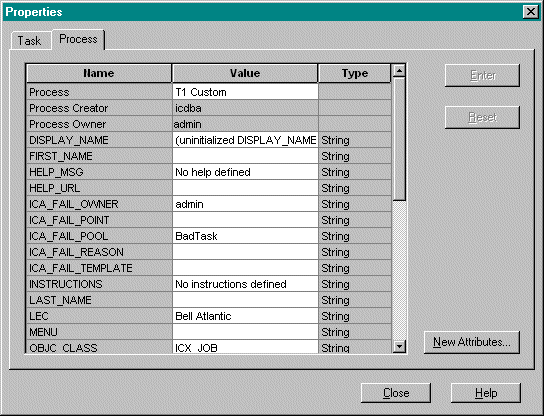Click the grayed-out Enter button
Screen dimensions: 544x416
[482, 75]
